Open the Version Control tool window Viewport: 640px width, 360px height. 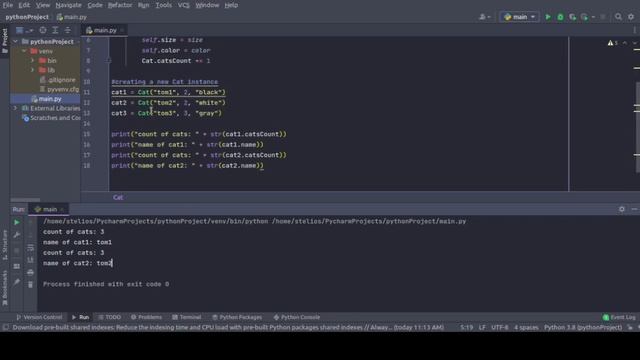click(39, 317)
